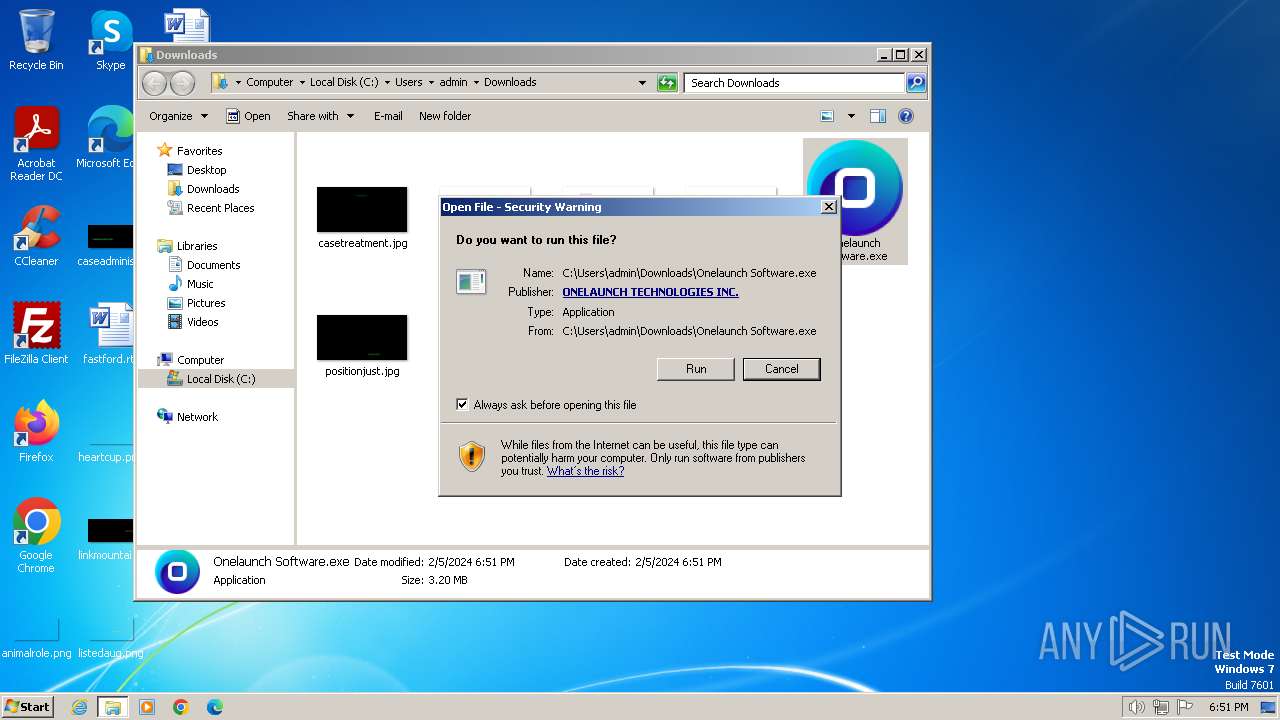
Task: Click the application file icon in the dialog
Action: click(471, 281)
